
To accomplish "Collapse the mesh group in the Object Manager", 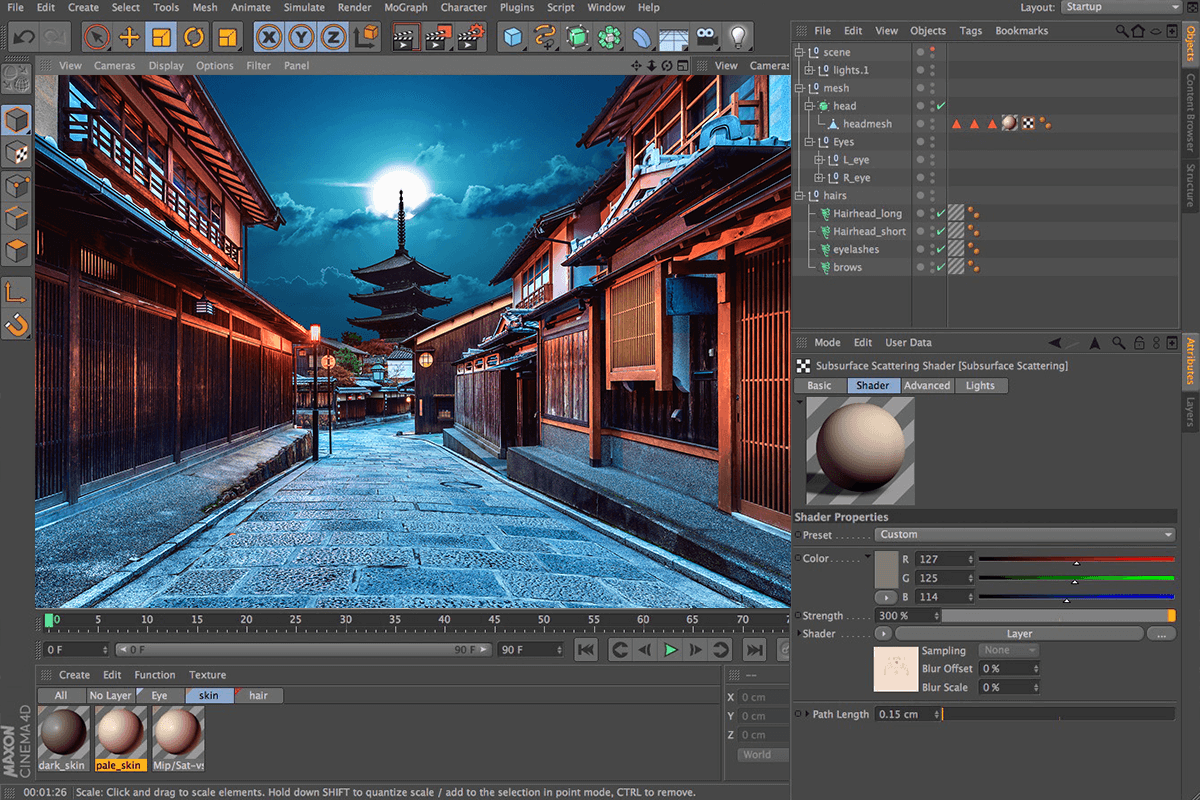I will tap(798, 87).
